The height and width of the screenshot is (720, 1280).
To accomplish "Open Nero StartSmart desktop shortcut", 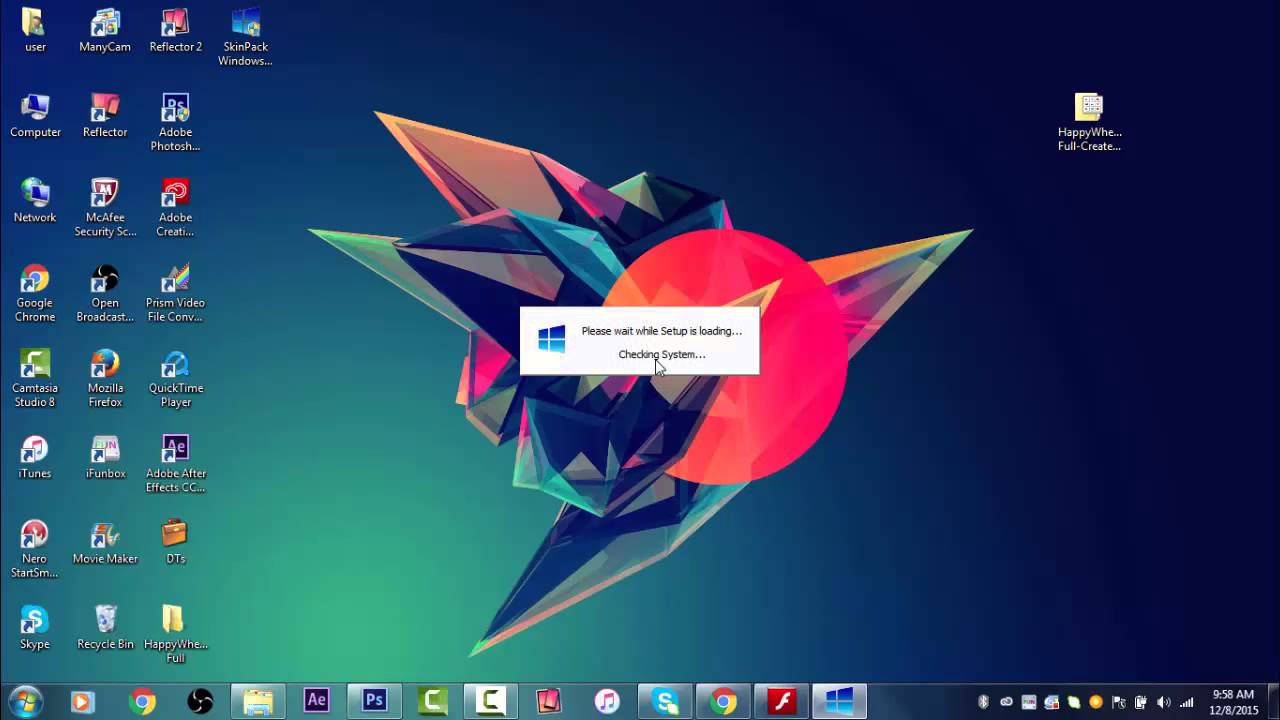I will [x=35, y=550].
